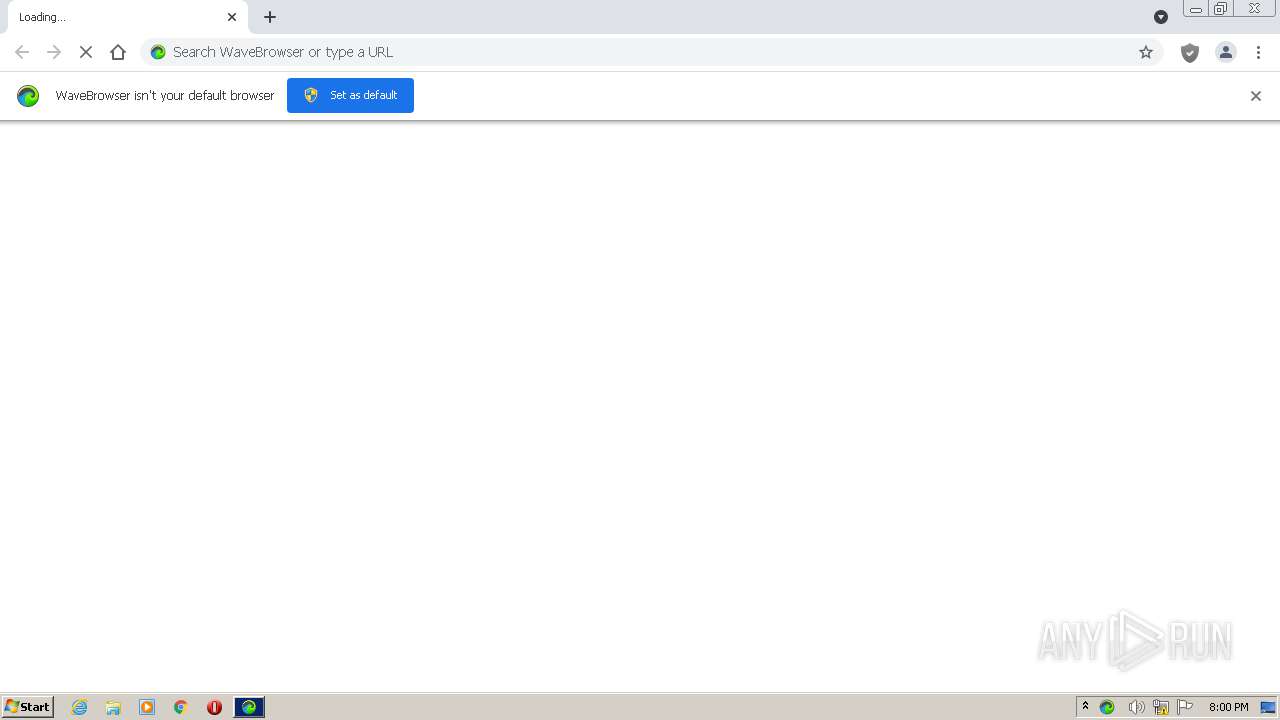Minimize the WaveBrowser window
Viewport: 1280px width, 720px height.
tap(1195, 9)
